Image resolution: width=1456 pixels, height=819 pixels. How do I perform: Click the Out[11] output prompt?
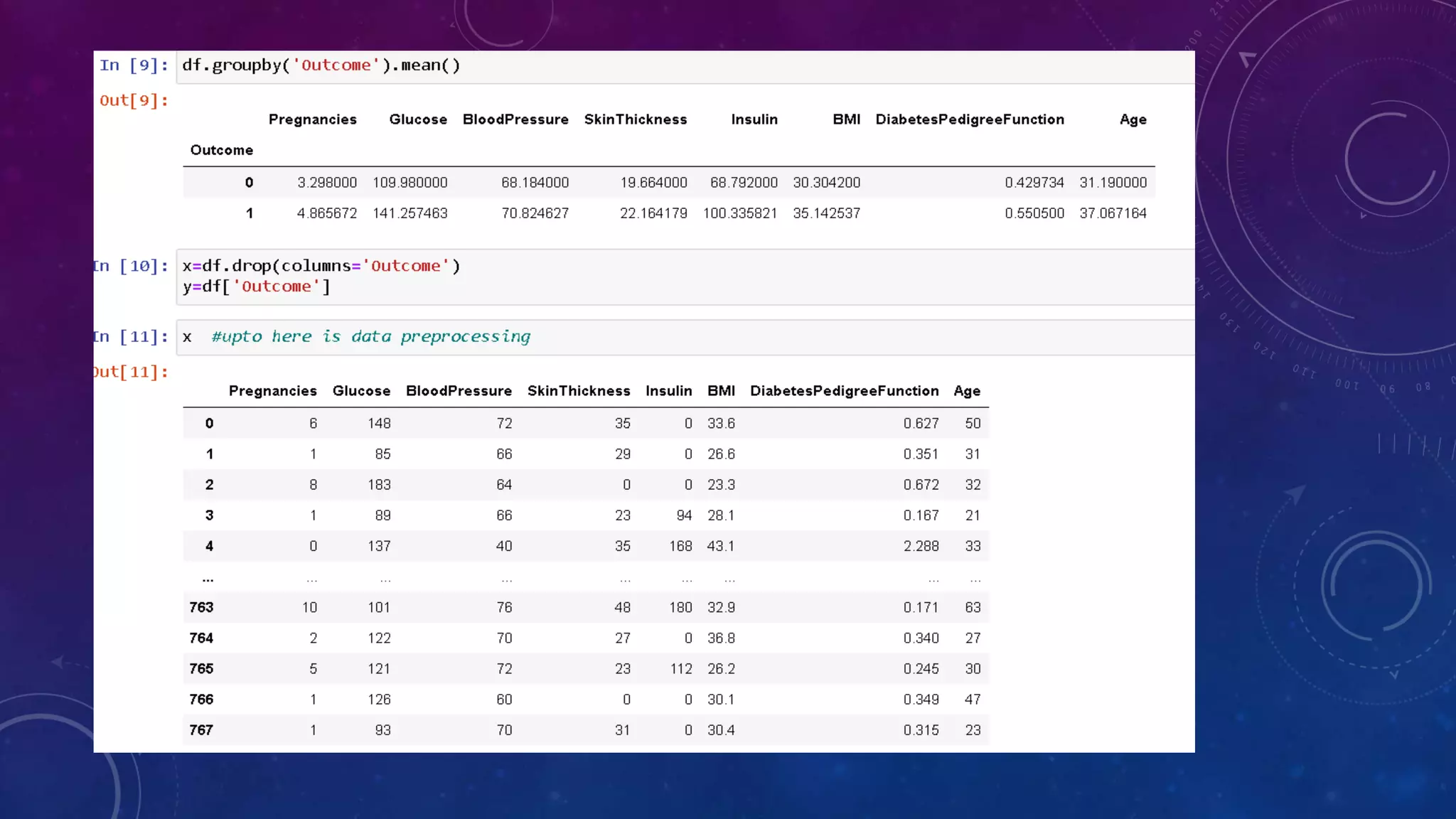pos(131,372)
